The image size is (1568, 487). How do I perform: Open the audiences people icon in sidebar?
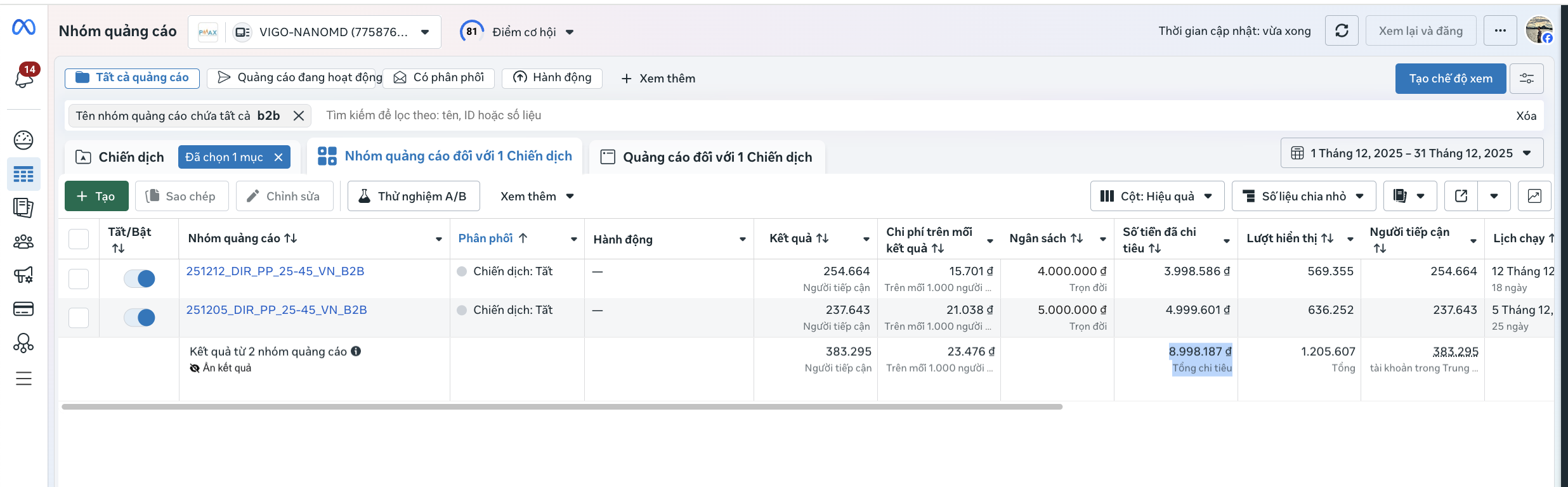click(23, 242)
